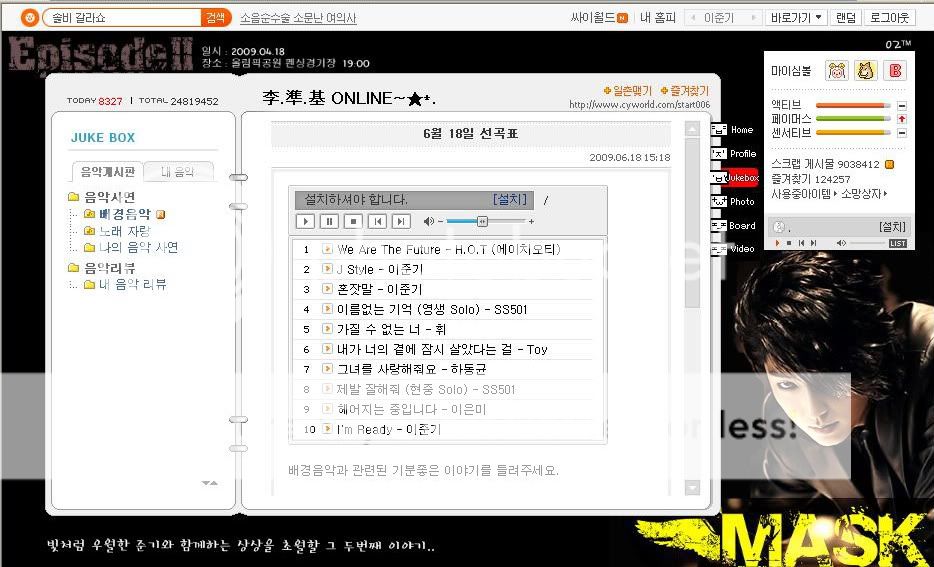
Task: Pause the jukebox music player
Action: [328, 221]
